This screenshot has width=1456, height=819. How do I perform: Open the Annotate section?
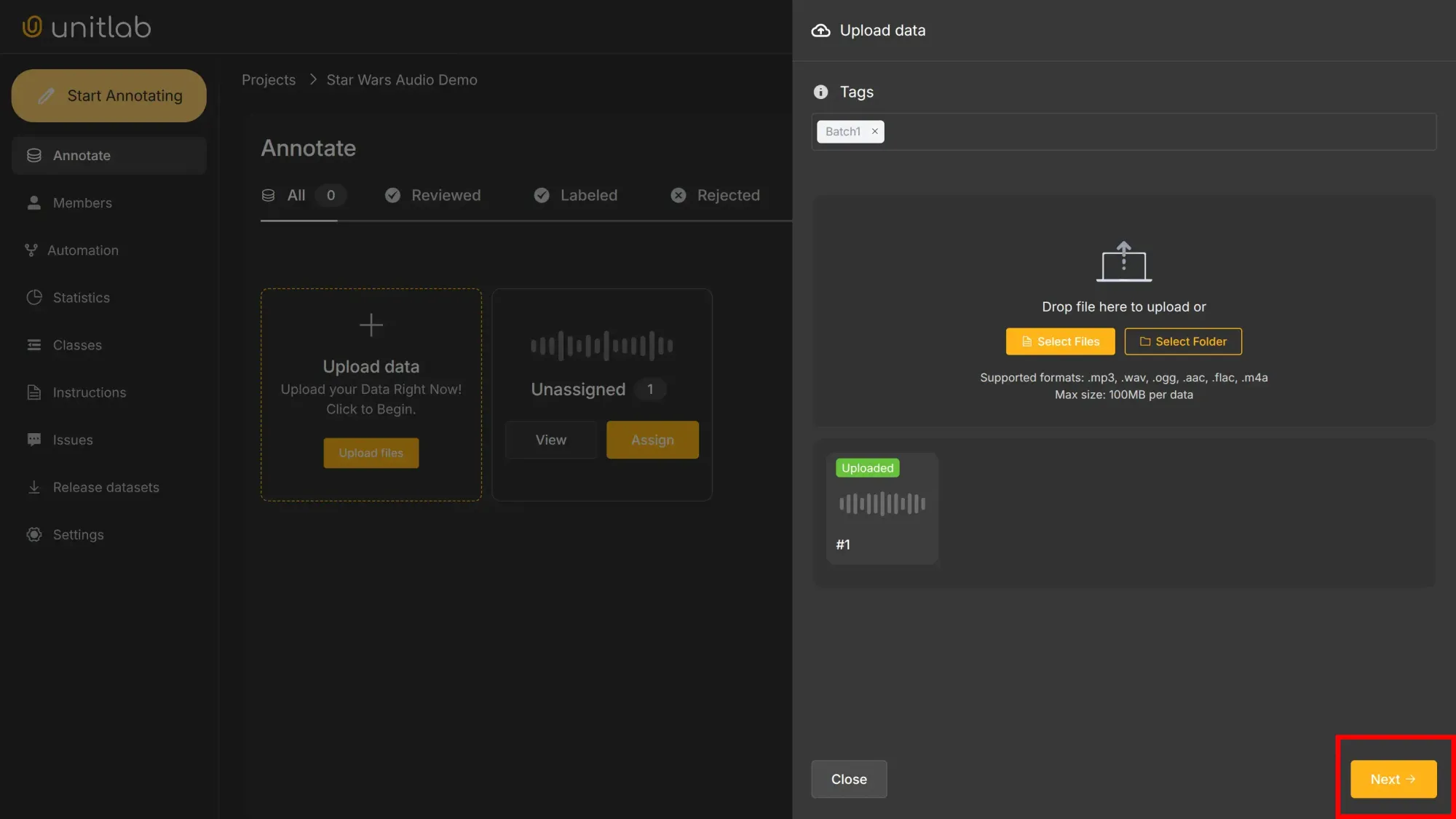[x=81, y=155]
